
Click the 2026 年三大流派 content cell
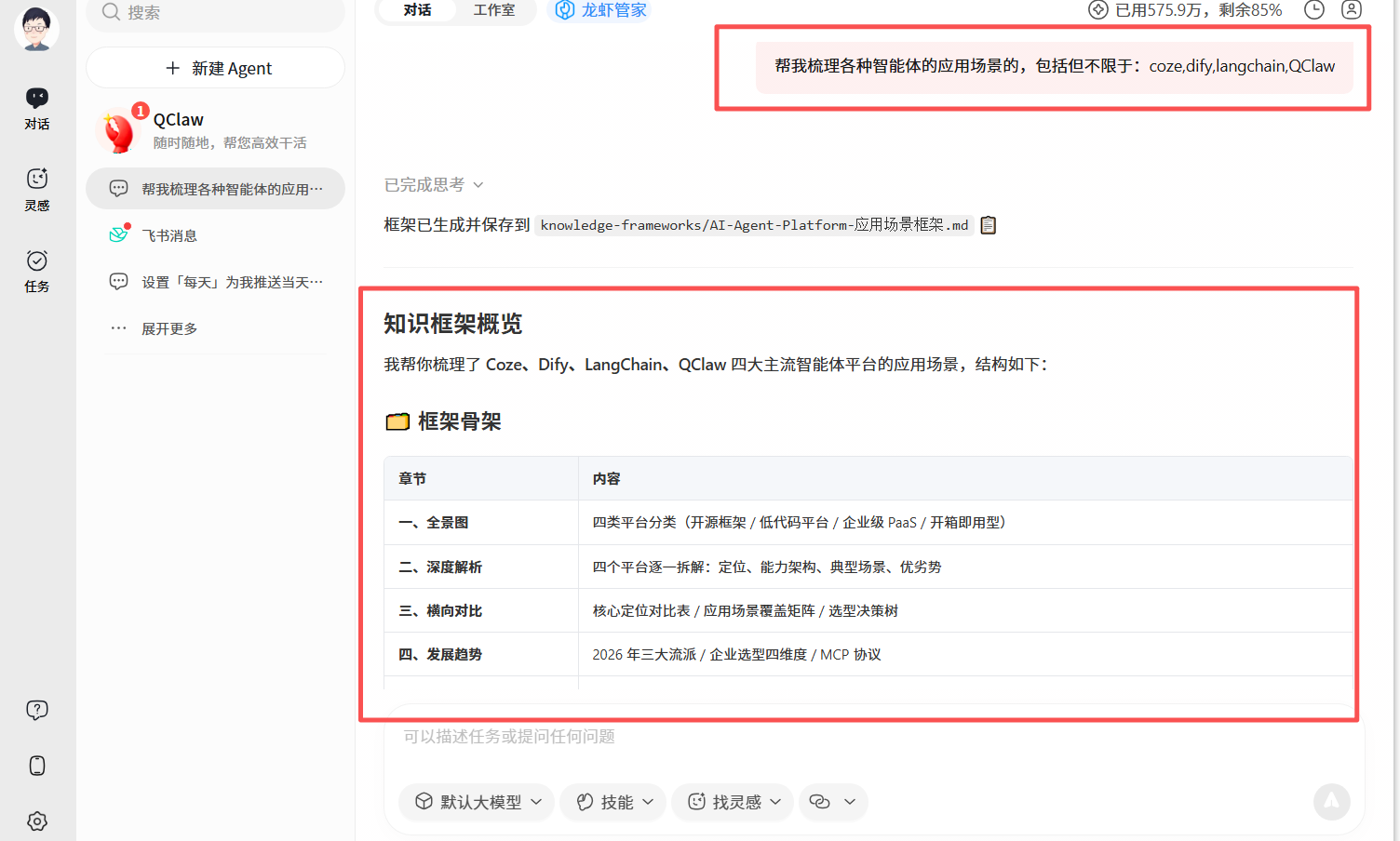click(965, 654)
